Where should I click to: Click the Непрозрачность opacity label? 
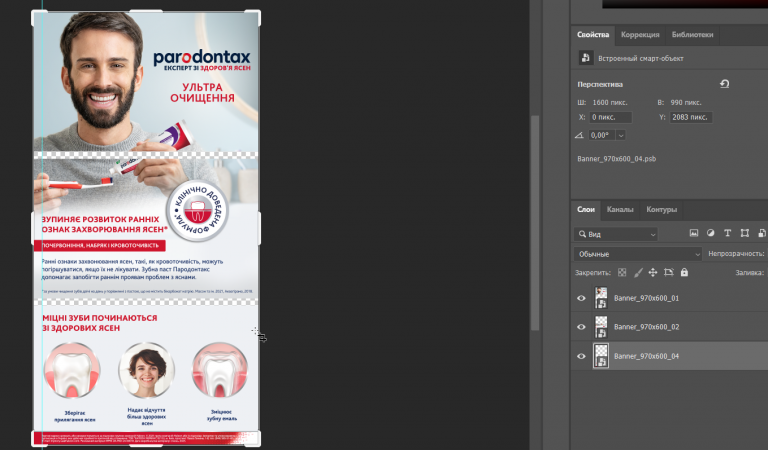pos(736,254)
